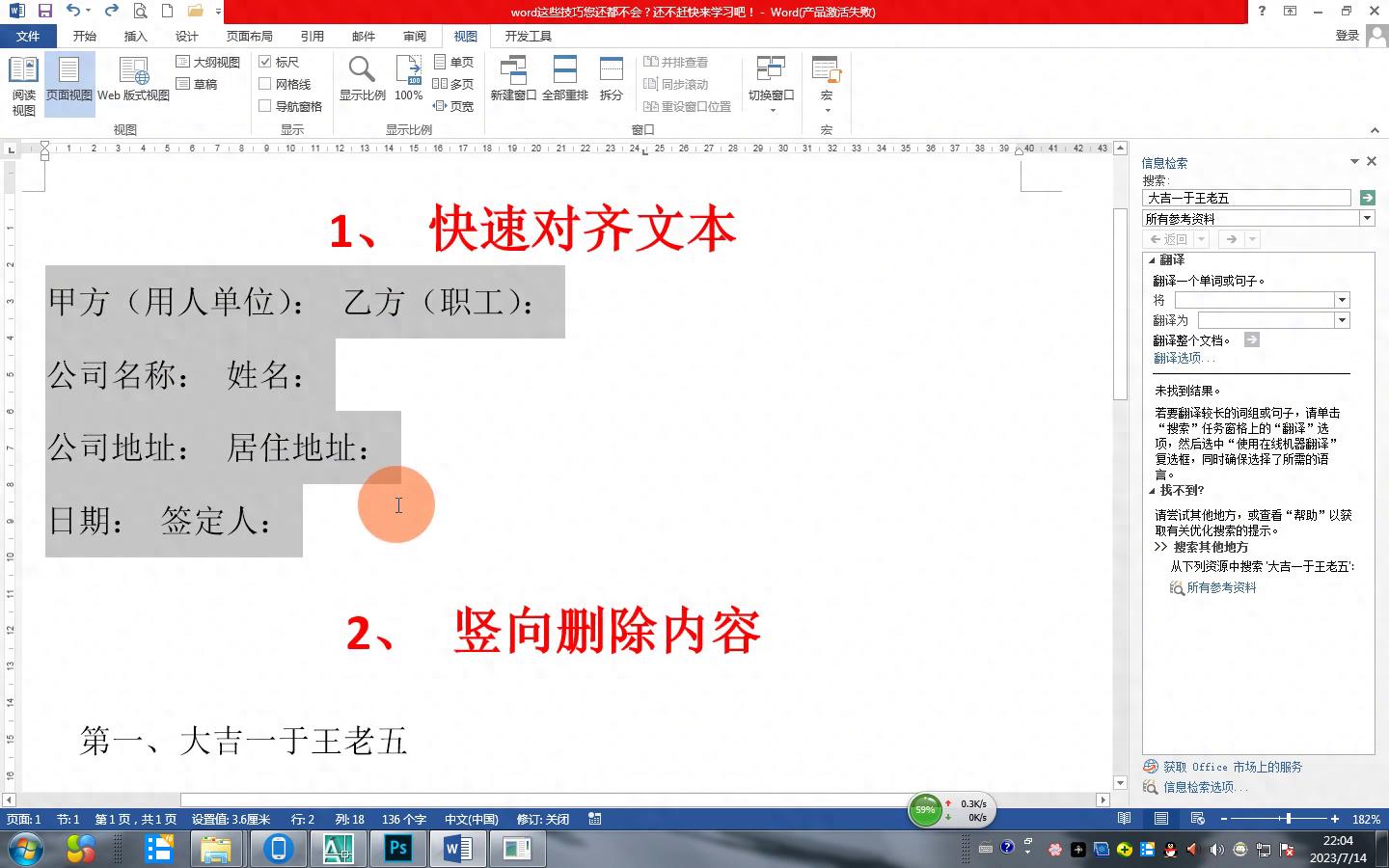
Task: Create a new blank document
Action: pos(167,11)
